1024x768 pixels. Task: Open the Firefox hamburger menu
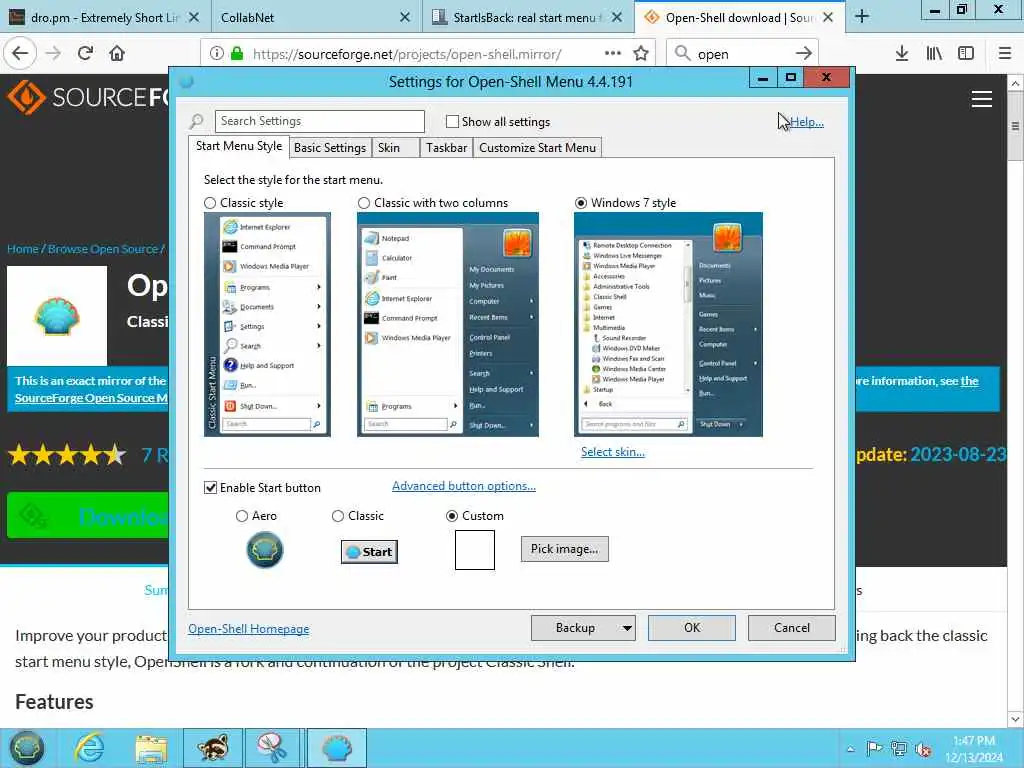point(1005,53)
